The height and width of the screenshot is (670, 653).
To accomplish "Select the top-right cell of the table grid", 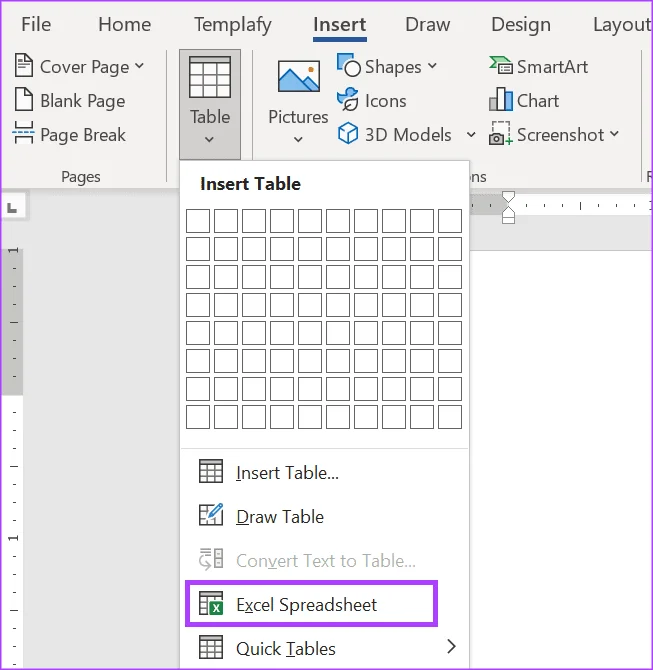I will pyautogui.click(x=450, y=220).
